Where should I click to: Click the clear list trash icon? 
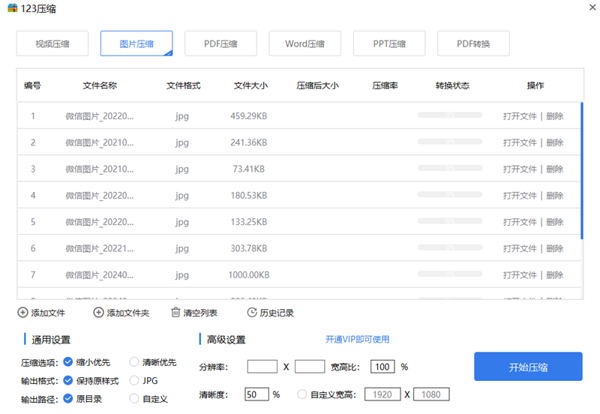(x=175, y=313)
